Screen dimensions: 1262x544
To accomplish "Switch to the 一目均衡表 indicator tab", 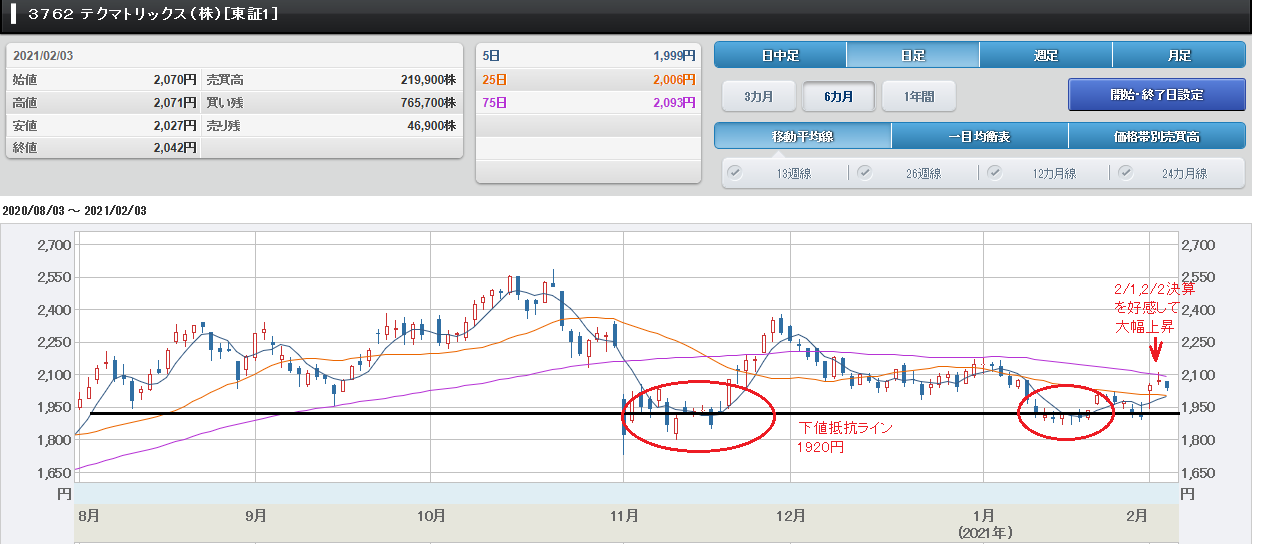I will click(x=979, y=136).
